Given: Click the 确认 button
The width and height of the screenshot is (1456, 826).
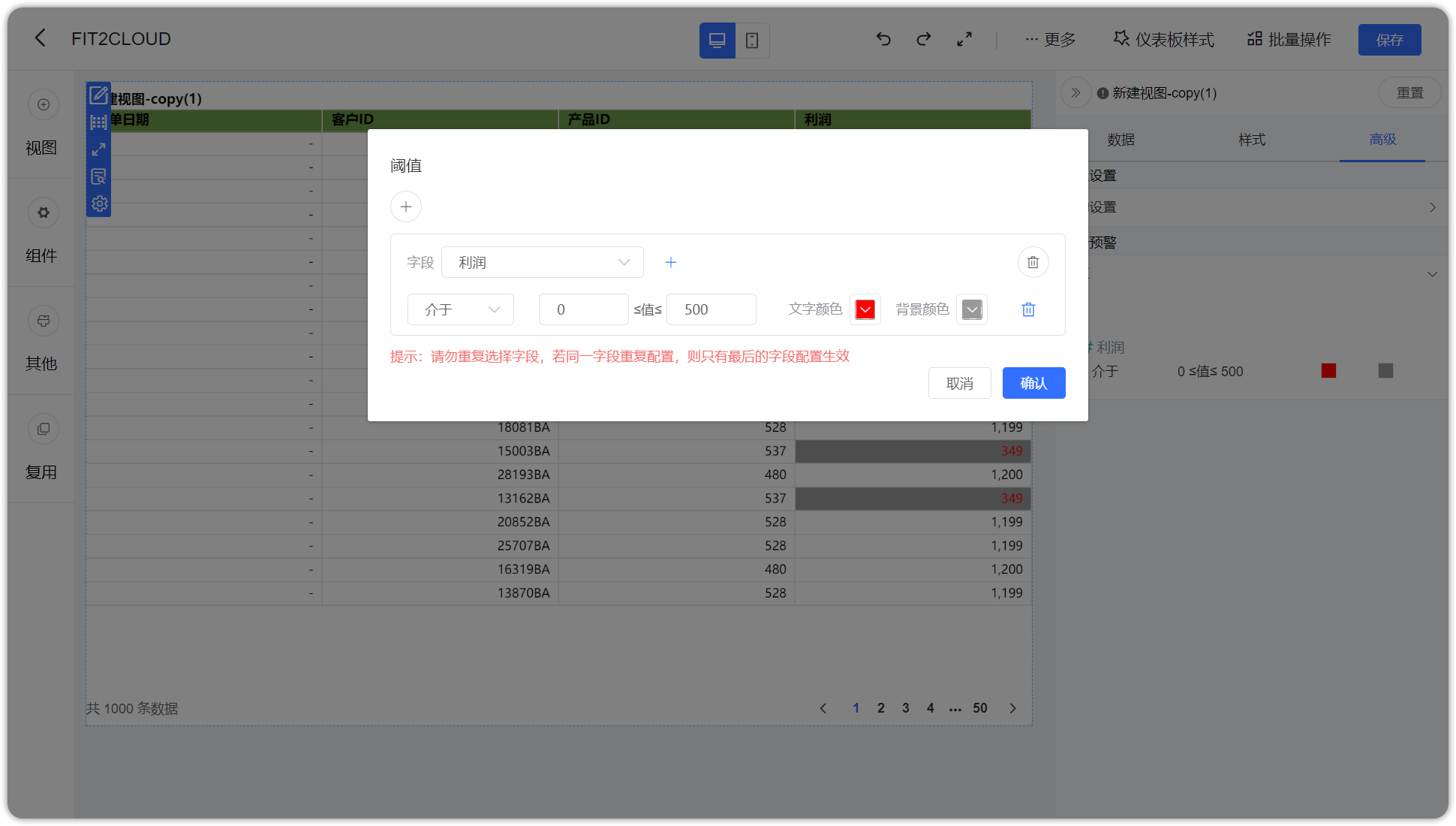Looking at the screenshot, I should (x=1033, y=383).
